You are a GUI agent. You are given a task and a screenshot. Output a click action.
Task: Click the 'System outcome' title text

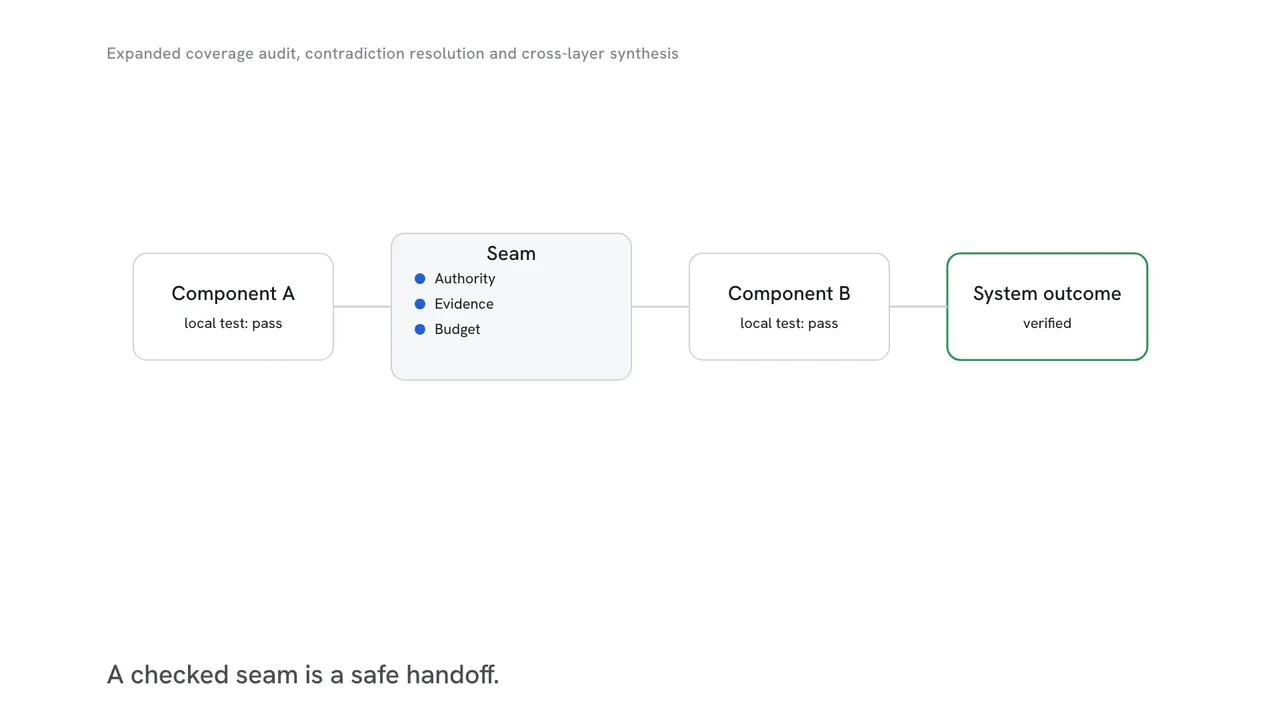[x=1047, y=294]
